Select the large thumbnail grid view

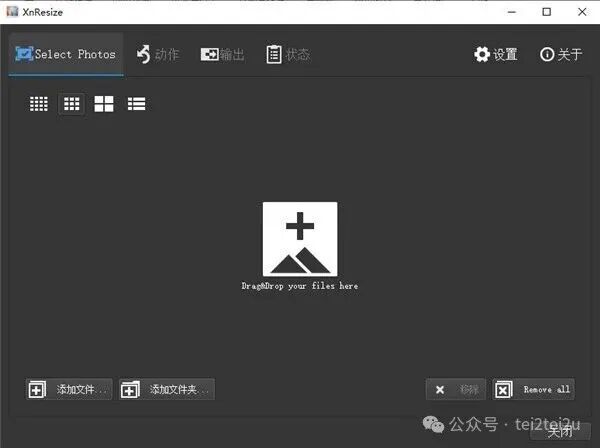(x=104, y=104)
